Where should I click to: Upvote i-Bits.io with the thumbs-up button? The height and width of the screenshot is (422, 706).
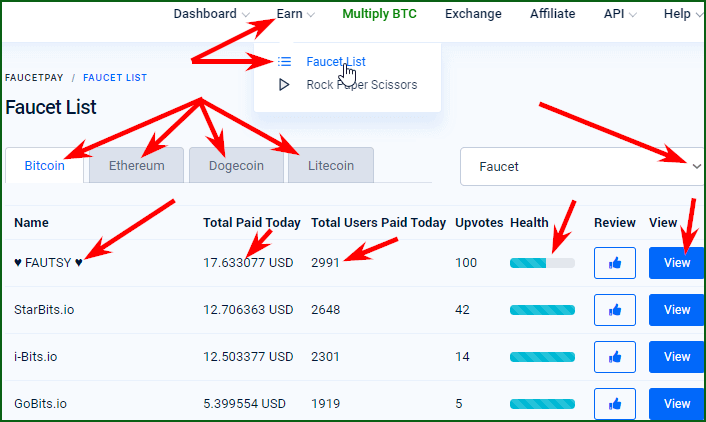[615, 357]
